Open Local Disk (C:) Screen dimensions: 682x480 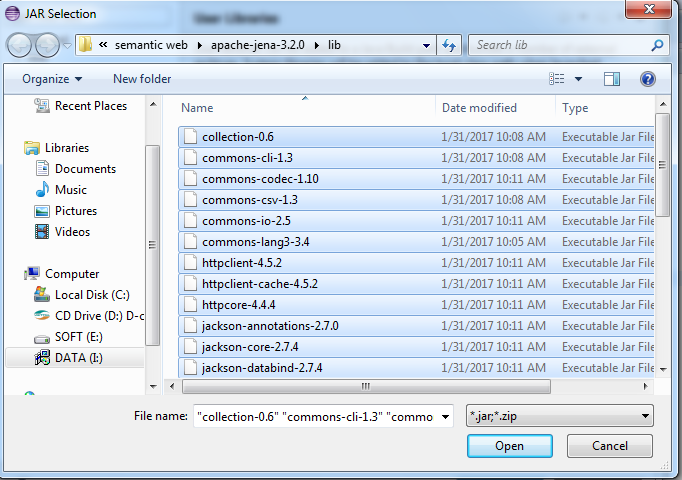(x=82, y=295)
